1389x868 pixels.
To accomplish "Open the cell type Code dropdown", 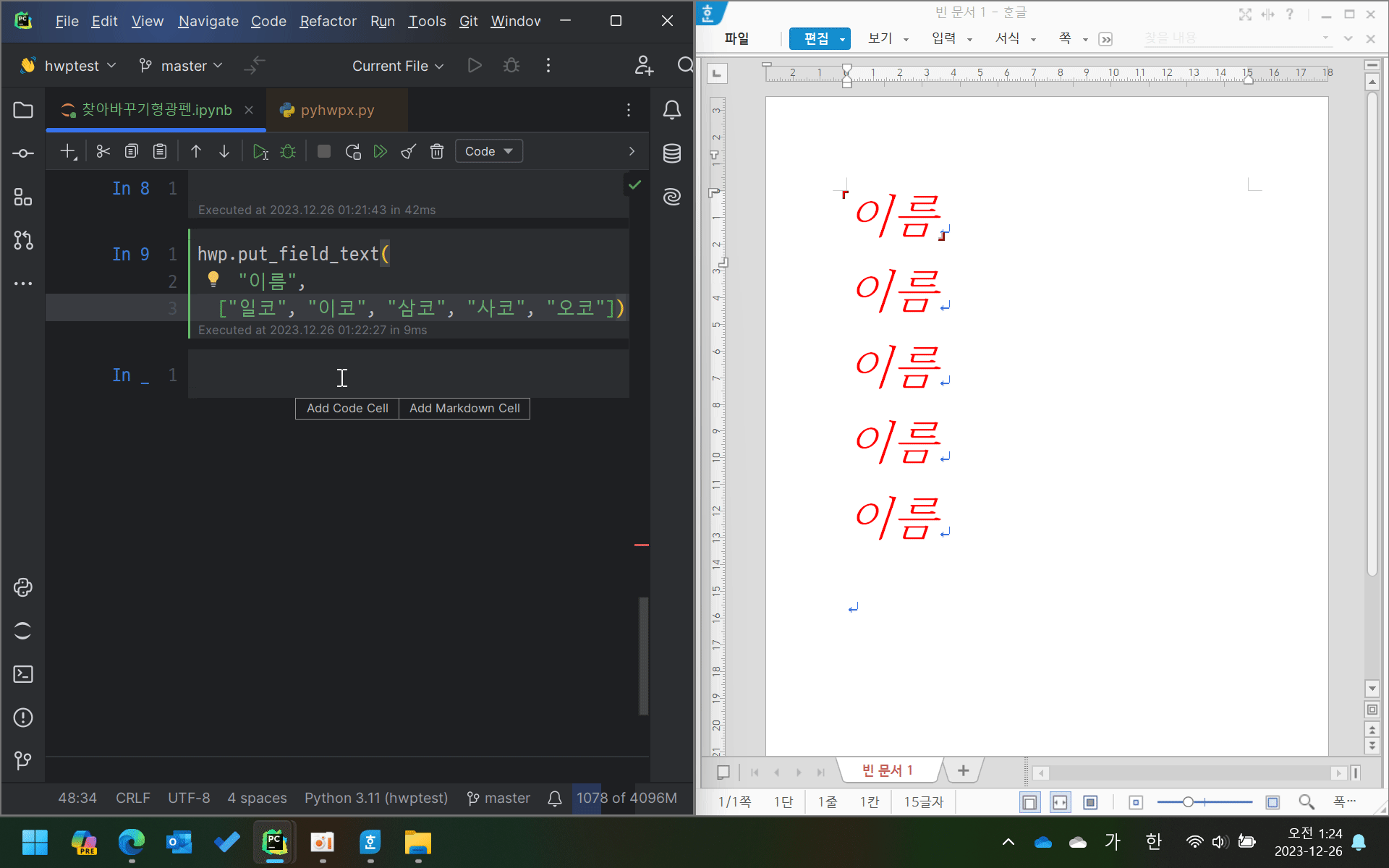I will coord(488,151).
